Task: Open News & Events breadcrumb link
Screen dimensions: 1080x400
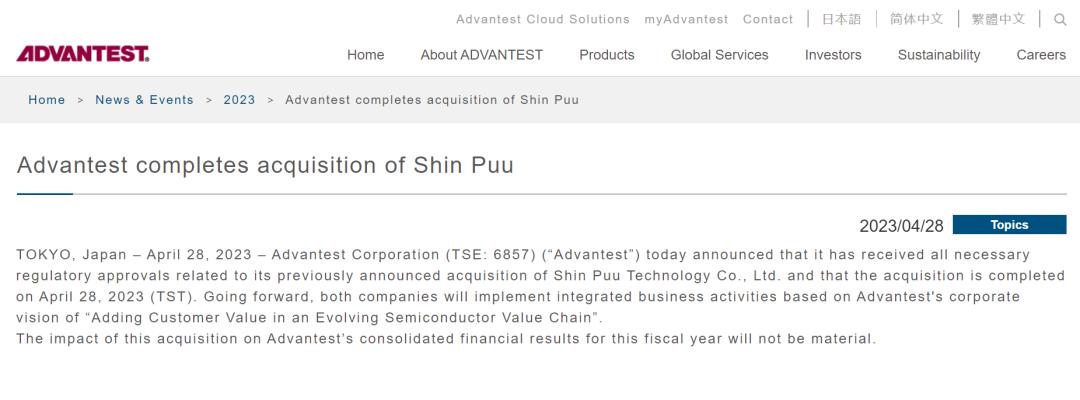Action: coord(144,100)
